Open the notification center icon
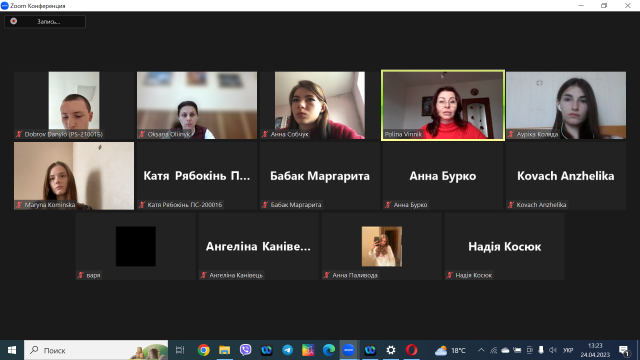Viewport: 640px width, 360px height. point(624,350)
